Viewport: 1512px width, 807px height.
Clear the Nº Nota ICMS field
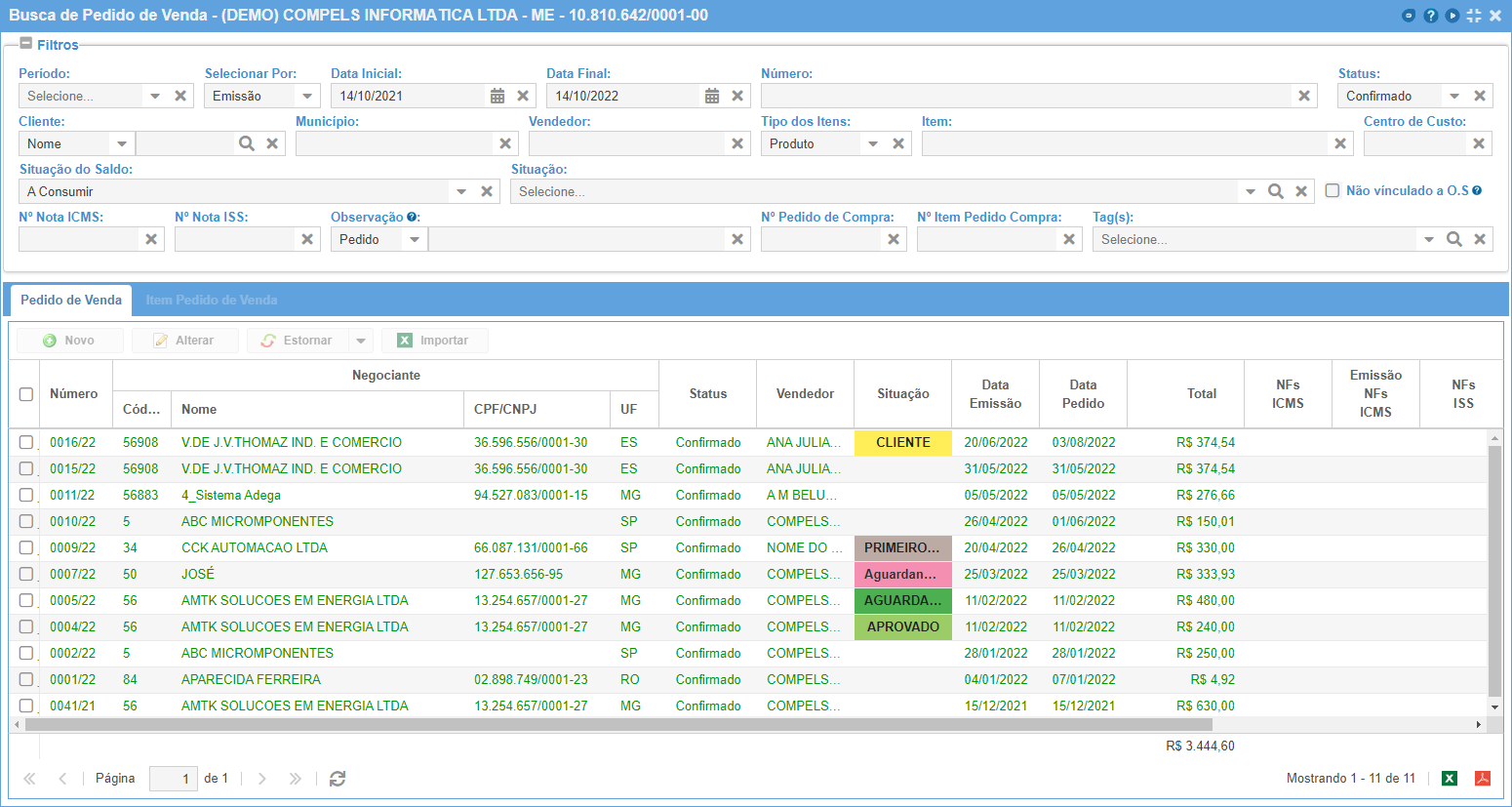(x=151, y=239)
